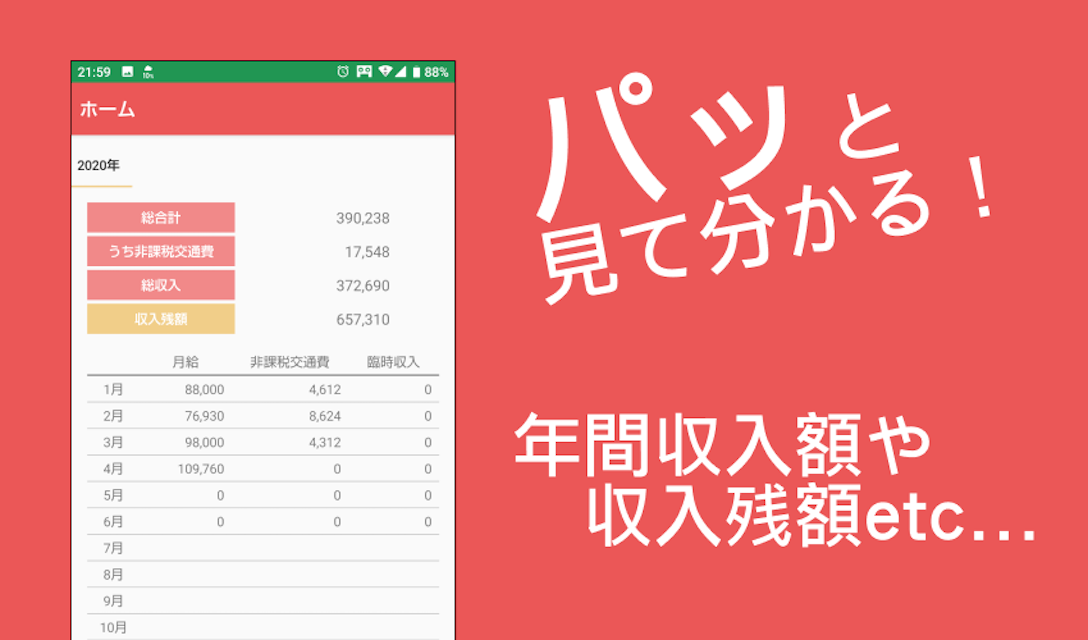Image resolution: width=1088 pixels, height=640 pixels.
Task: Click the 総合計 total summary button
Action: (162, 218)
